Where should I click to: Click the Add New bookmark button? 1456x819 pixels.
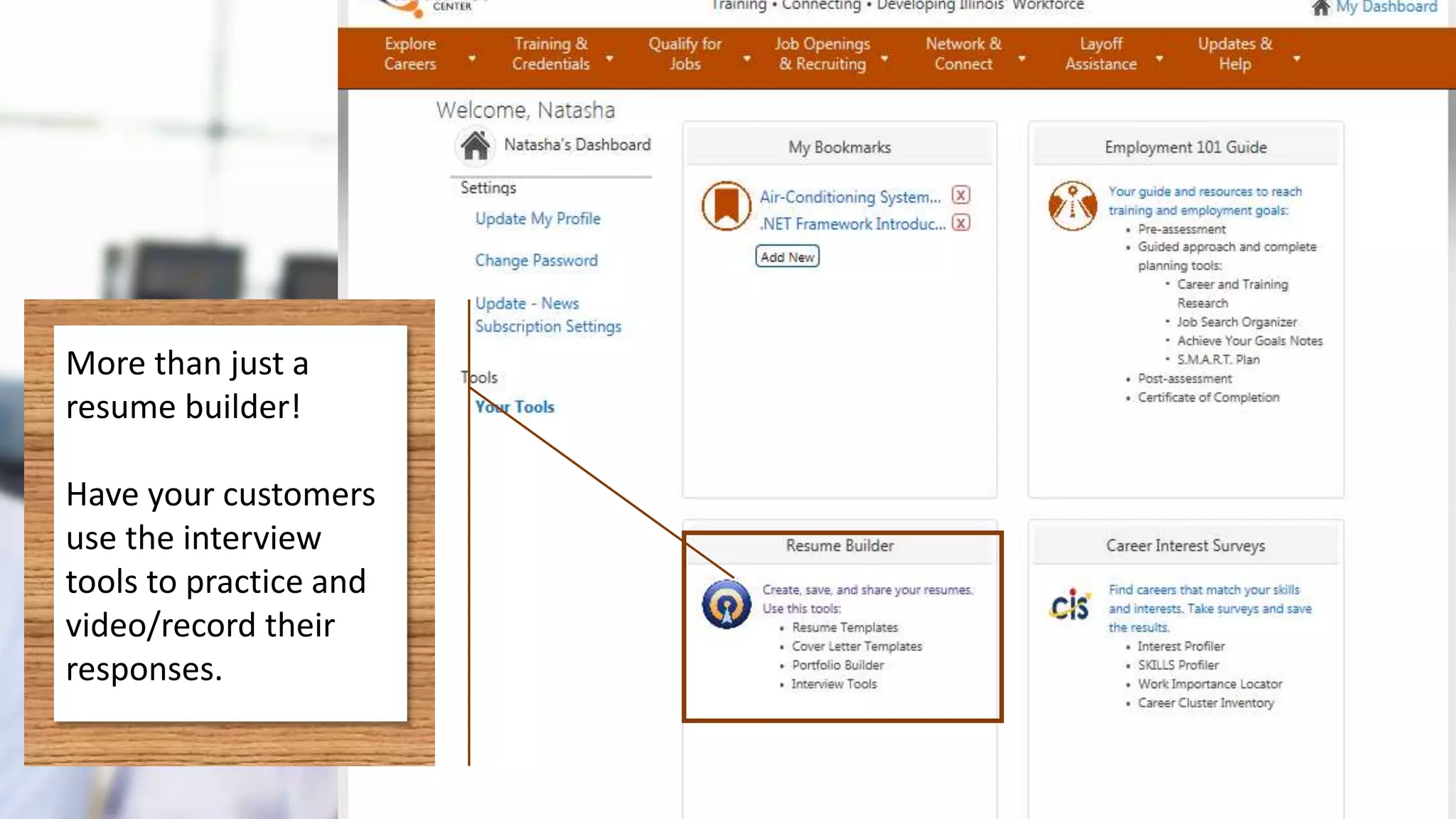click(x=787, y=257)
